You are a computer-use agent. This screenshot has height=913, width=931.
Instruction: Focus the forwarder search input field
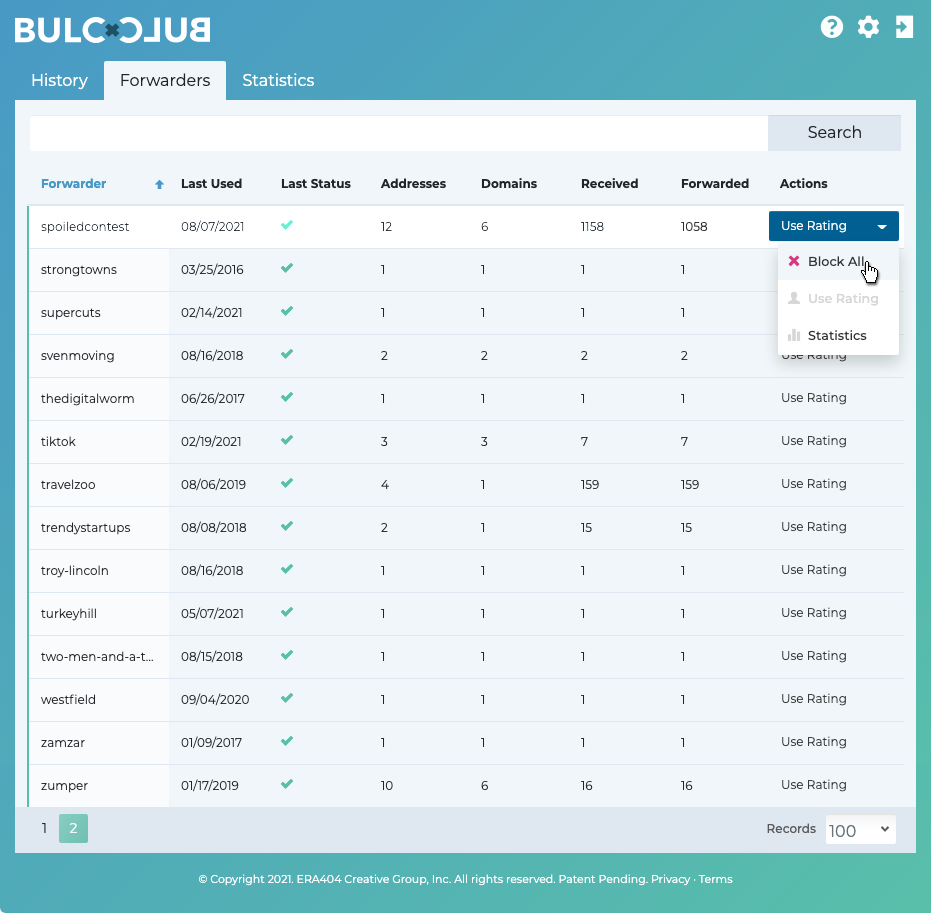click(x=399, y=132)
